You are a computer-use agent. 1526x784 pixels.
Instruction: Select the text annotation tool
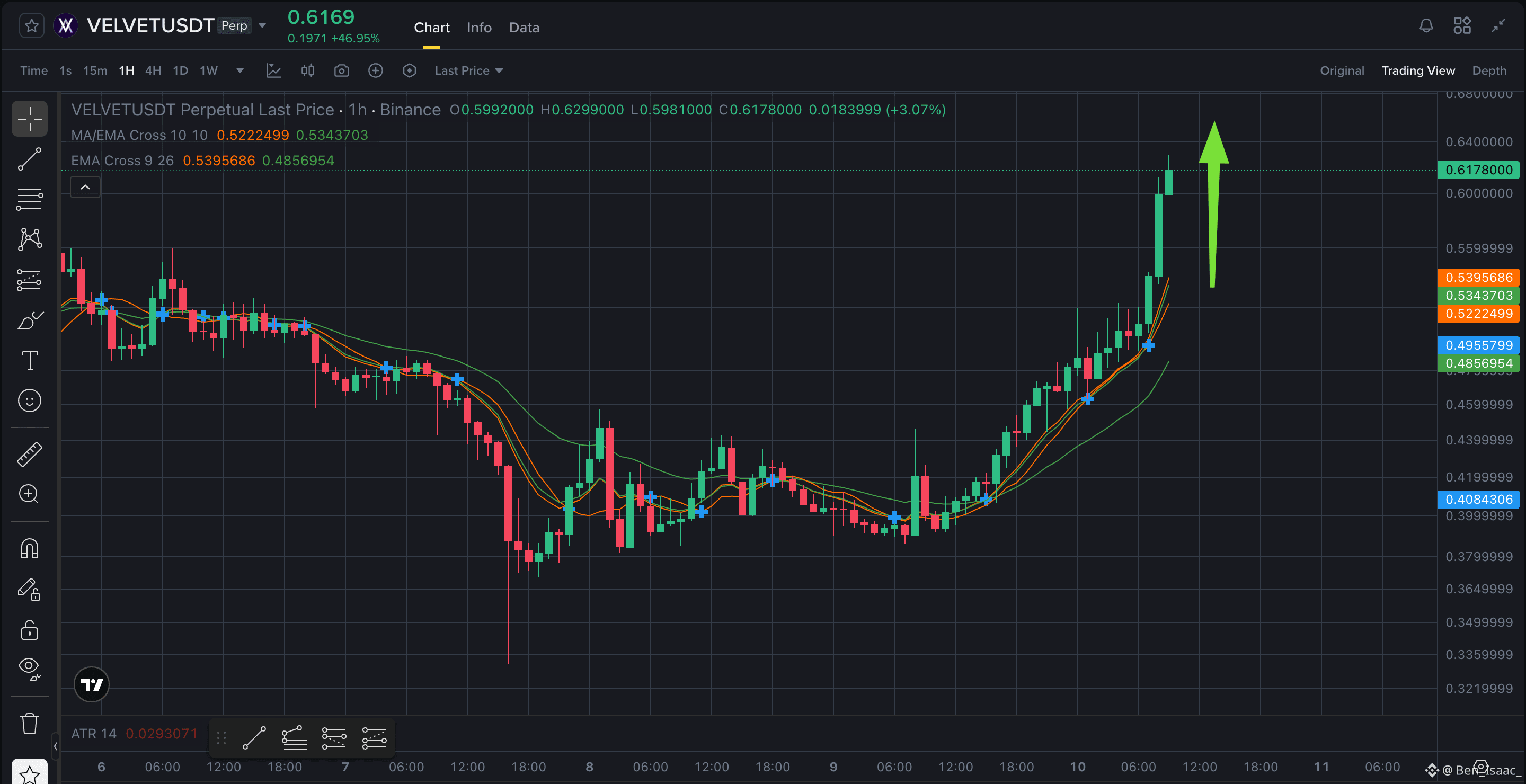[x=30, y=360]
